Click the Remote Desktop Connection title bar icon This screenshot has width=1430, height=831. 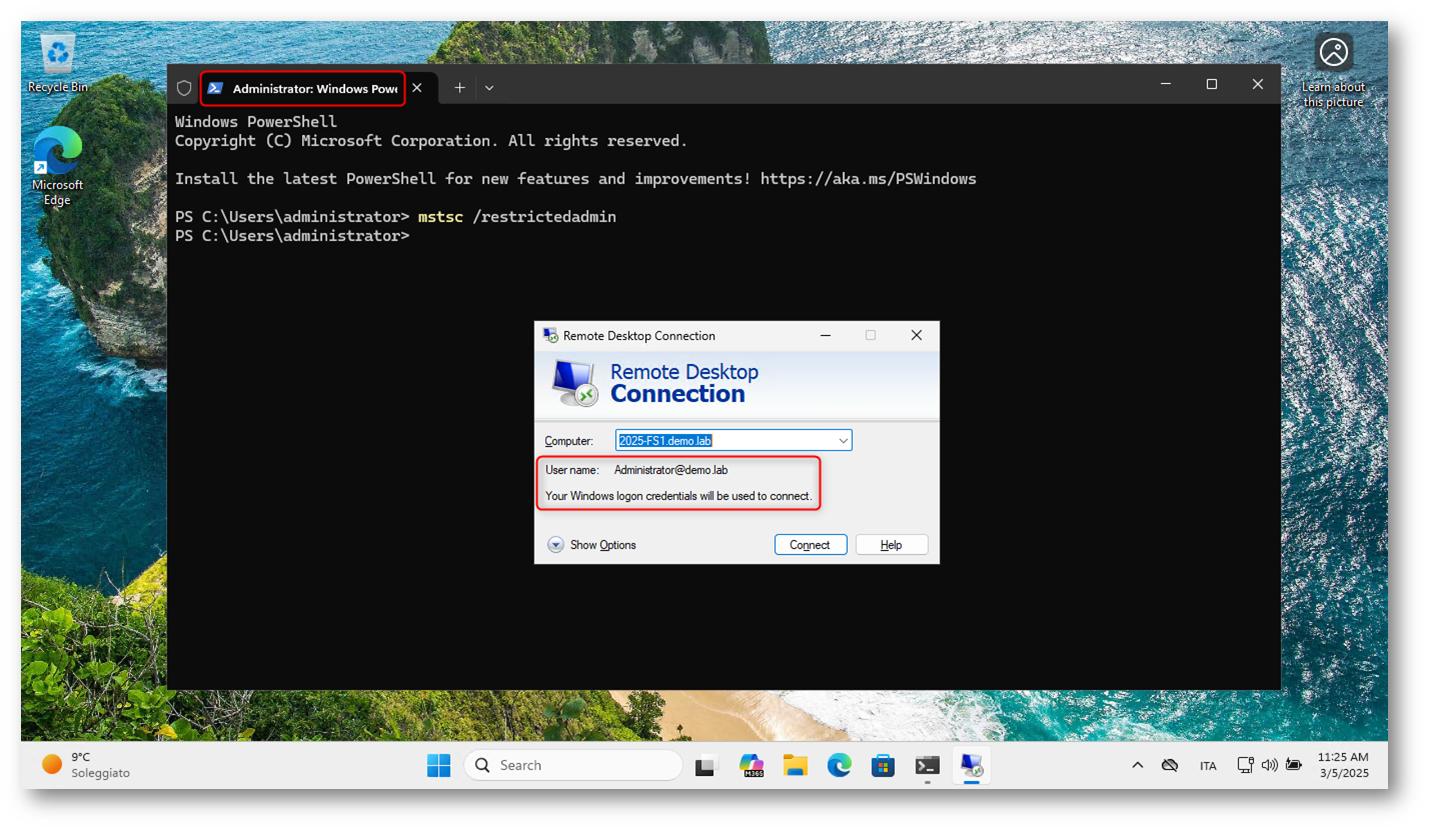coord(550,335)
